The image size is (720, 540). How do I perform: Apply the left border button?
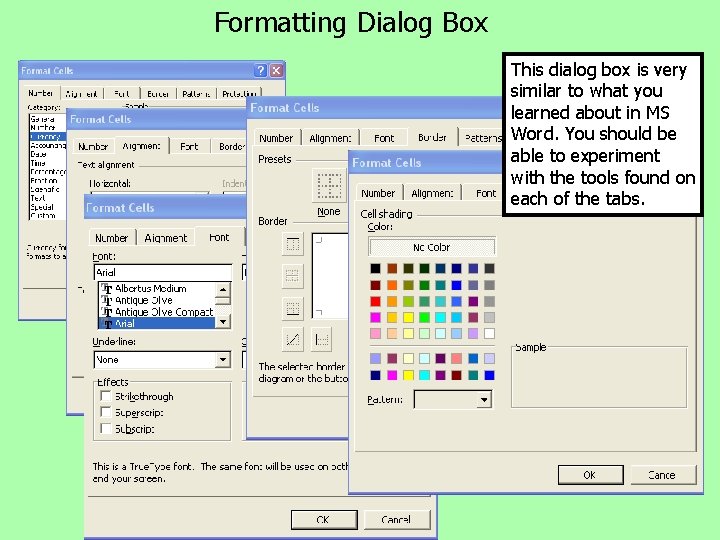pos(321,339)
